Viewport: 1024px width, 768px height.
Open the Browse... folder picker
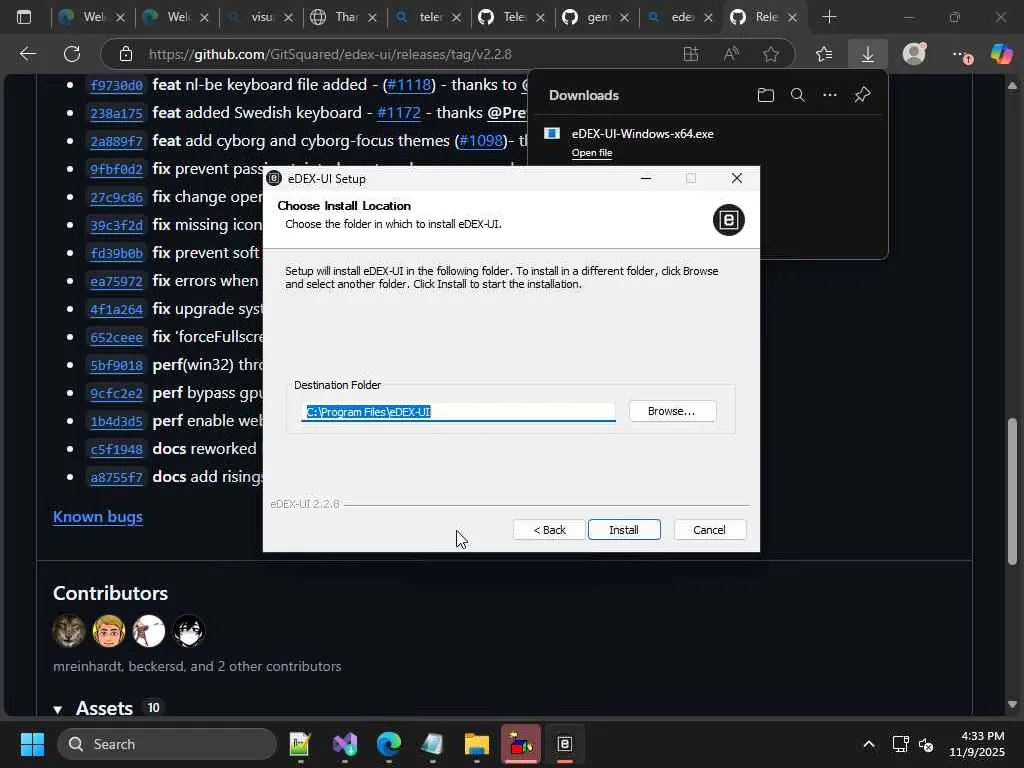click(x=673, y=411)
